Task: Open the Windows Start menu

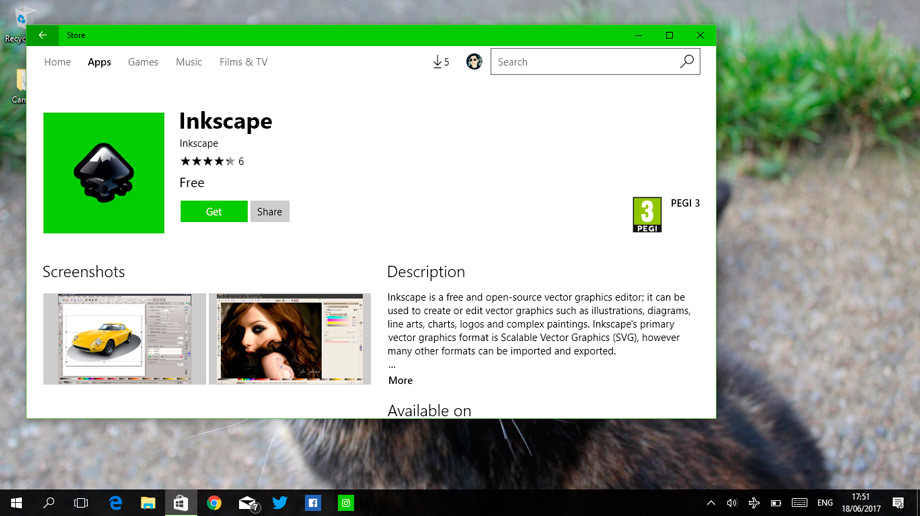Action: pyautogui.click(x=16, y=503)
